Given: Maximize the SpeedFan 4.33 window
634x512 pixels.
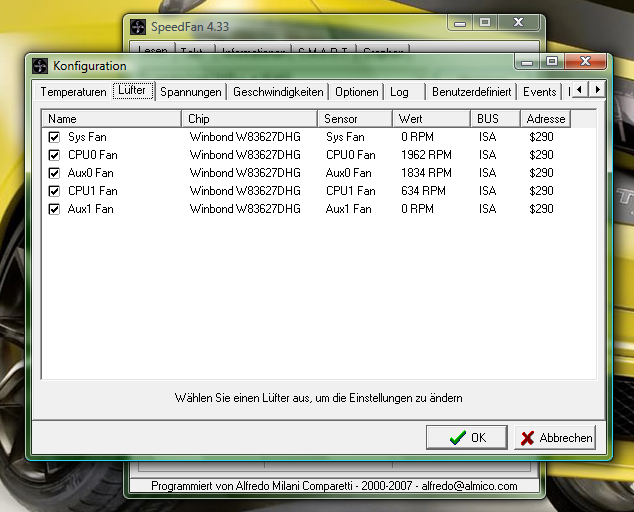Looking at the screenshot, I should (x=485, y=22).
